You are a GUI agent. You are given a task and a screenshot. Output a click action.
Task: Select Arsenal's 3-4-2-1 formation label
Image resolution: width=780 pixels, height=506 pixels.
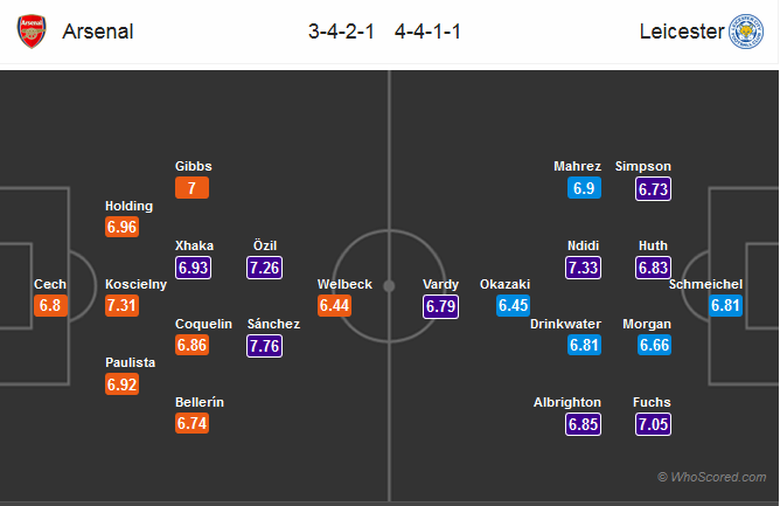341,31
